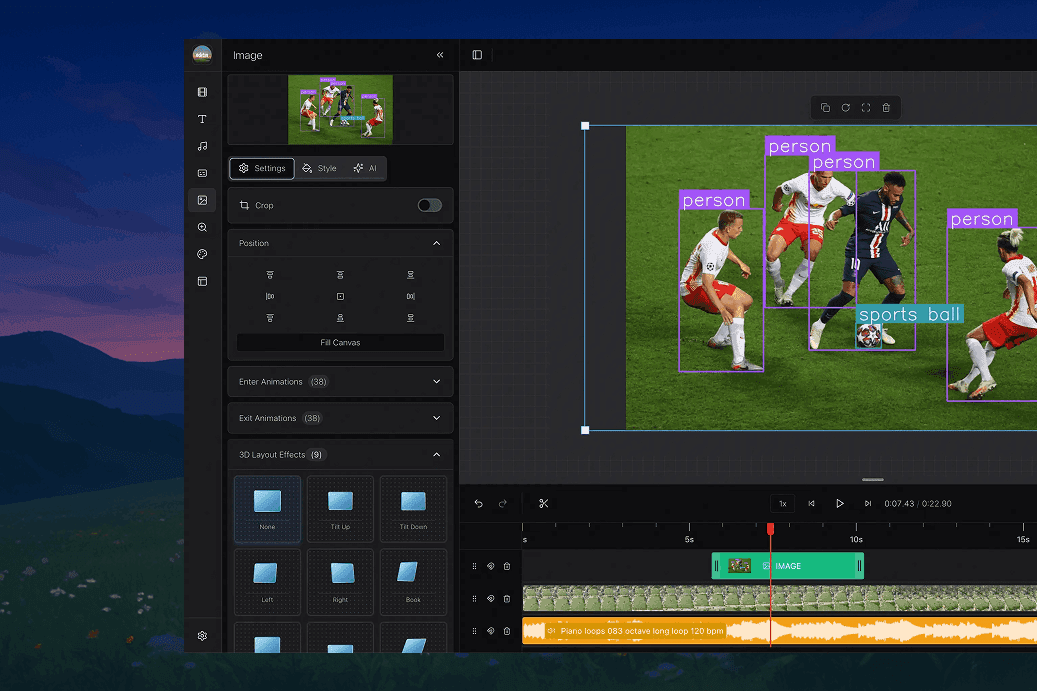
Task: Collapse the Image panel with the double-chevron
Action: [440, 55]
